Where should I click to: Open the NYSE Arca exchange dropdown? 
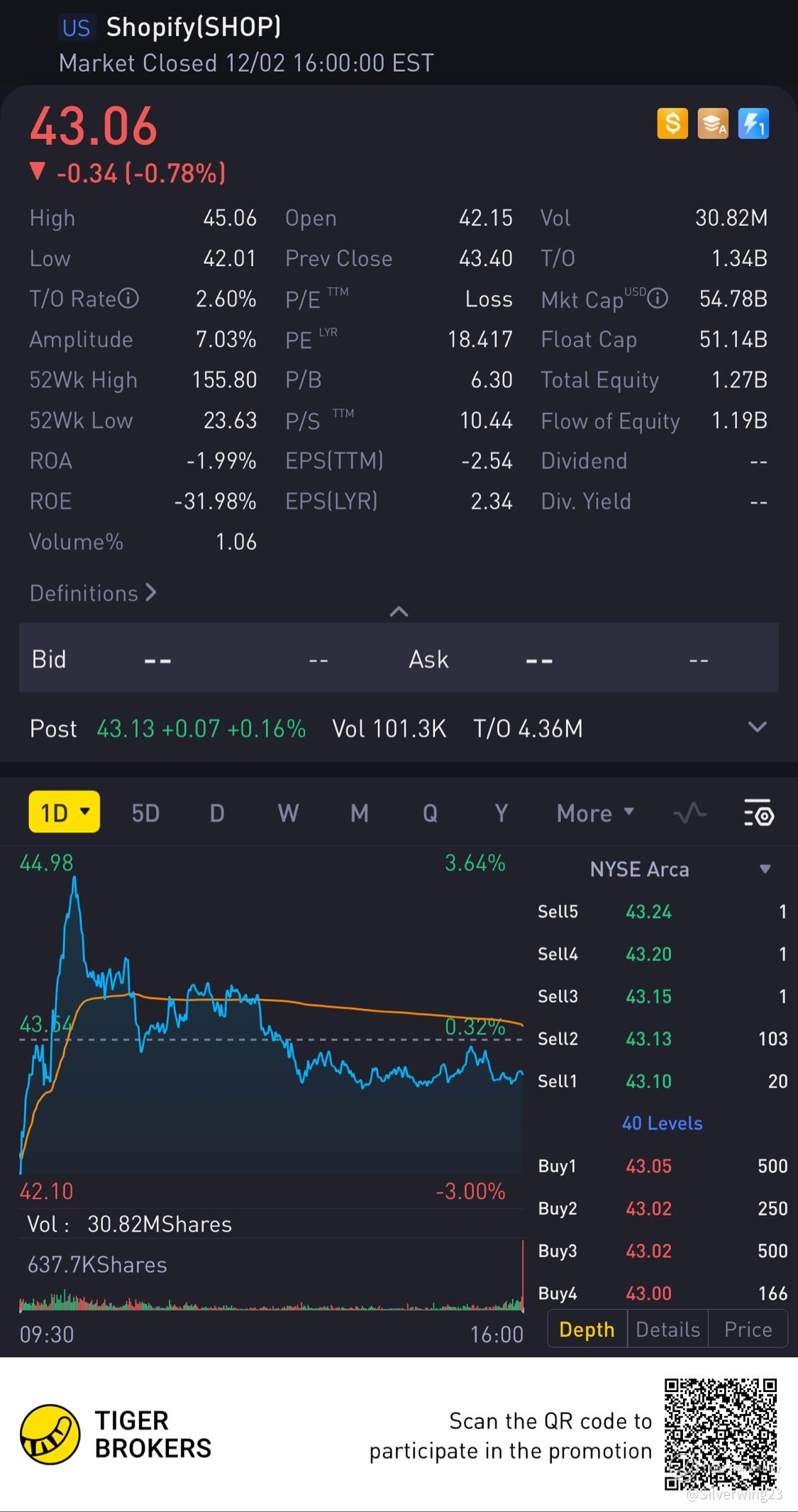[765, 870]
